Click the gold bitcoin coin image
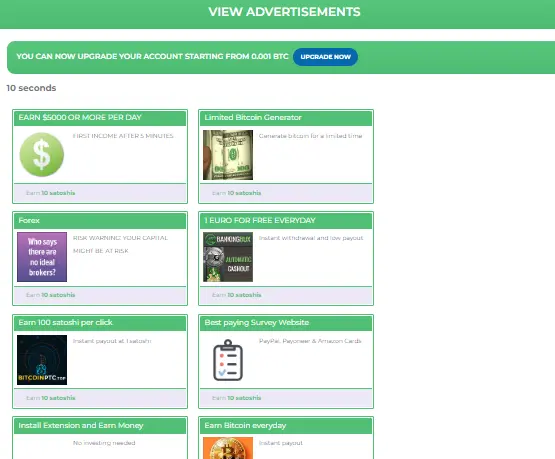Screen dimensions: 555x459 pyautogui.click(x=228, y=448)
